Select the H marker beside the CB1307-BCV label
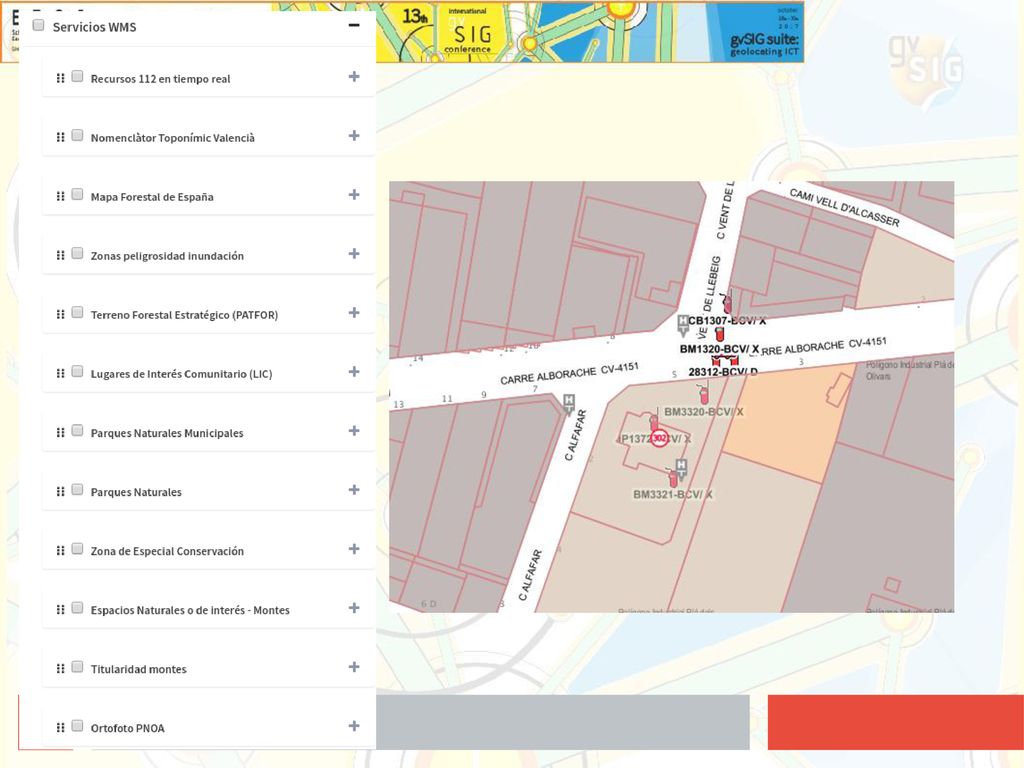Screen dimensions: 1024x768 tap(683, 325)
